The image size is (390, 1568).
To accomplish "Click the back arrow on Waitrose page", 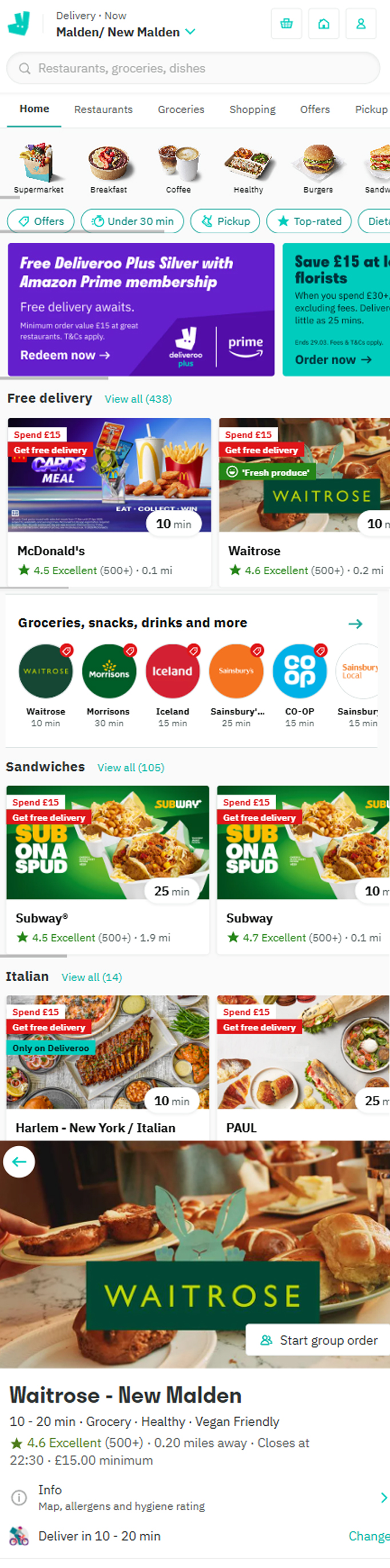I will point(19,1161).
